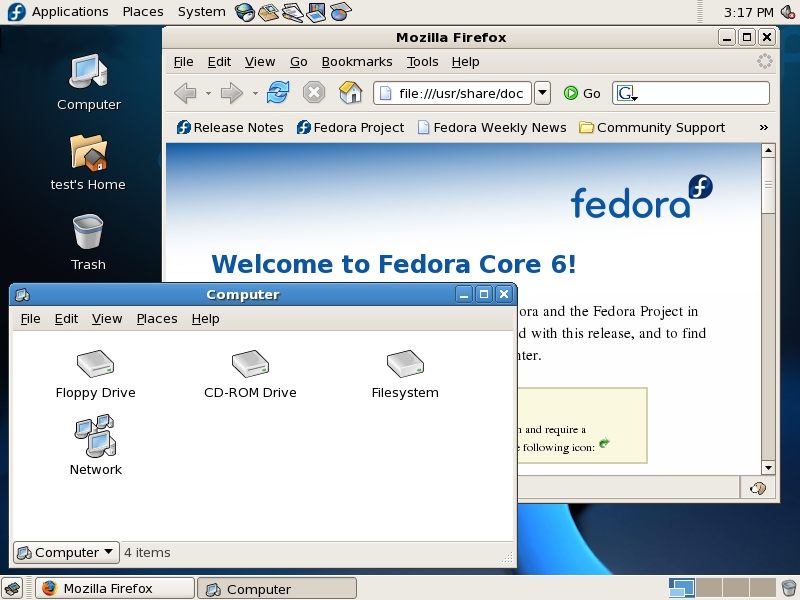The image size is (800, 600).
Task: Click the Firefox Home button
Action: click(x=350, y=93)
